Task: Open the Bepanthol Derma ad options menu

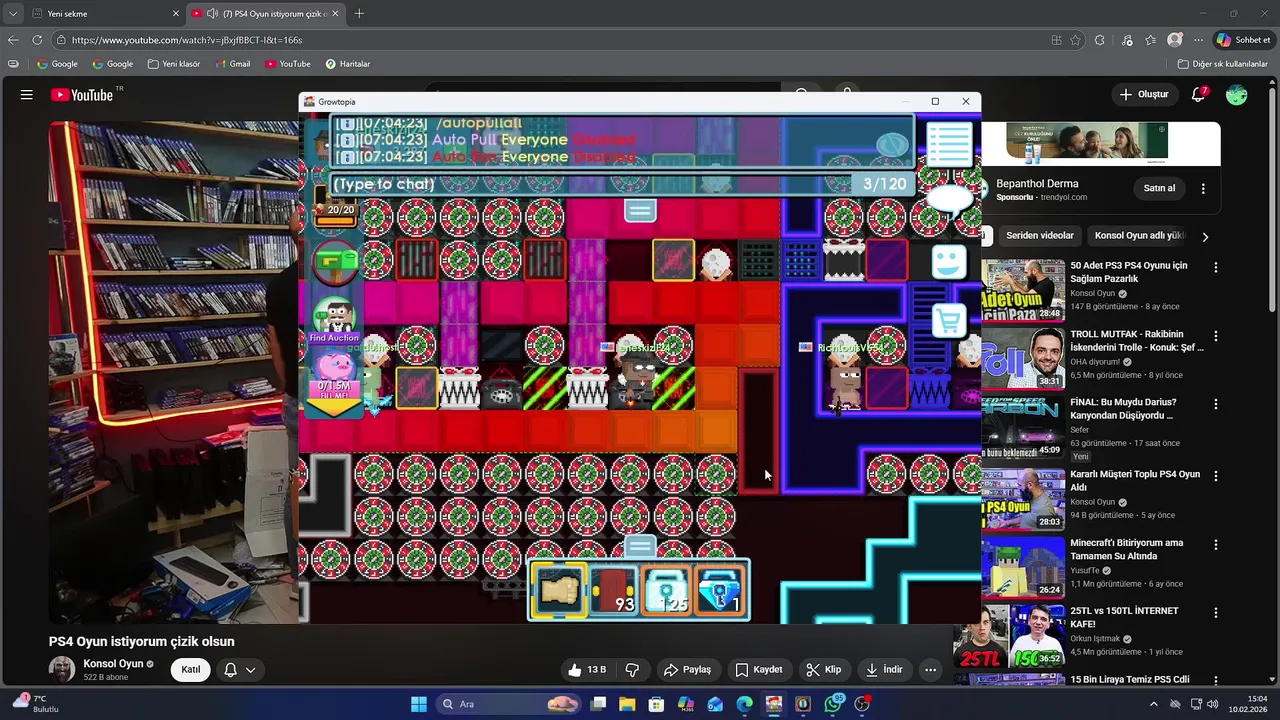Action: tap(1203, 188)
